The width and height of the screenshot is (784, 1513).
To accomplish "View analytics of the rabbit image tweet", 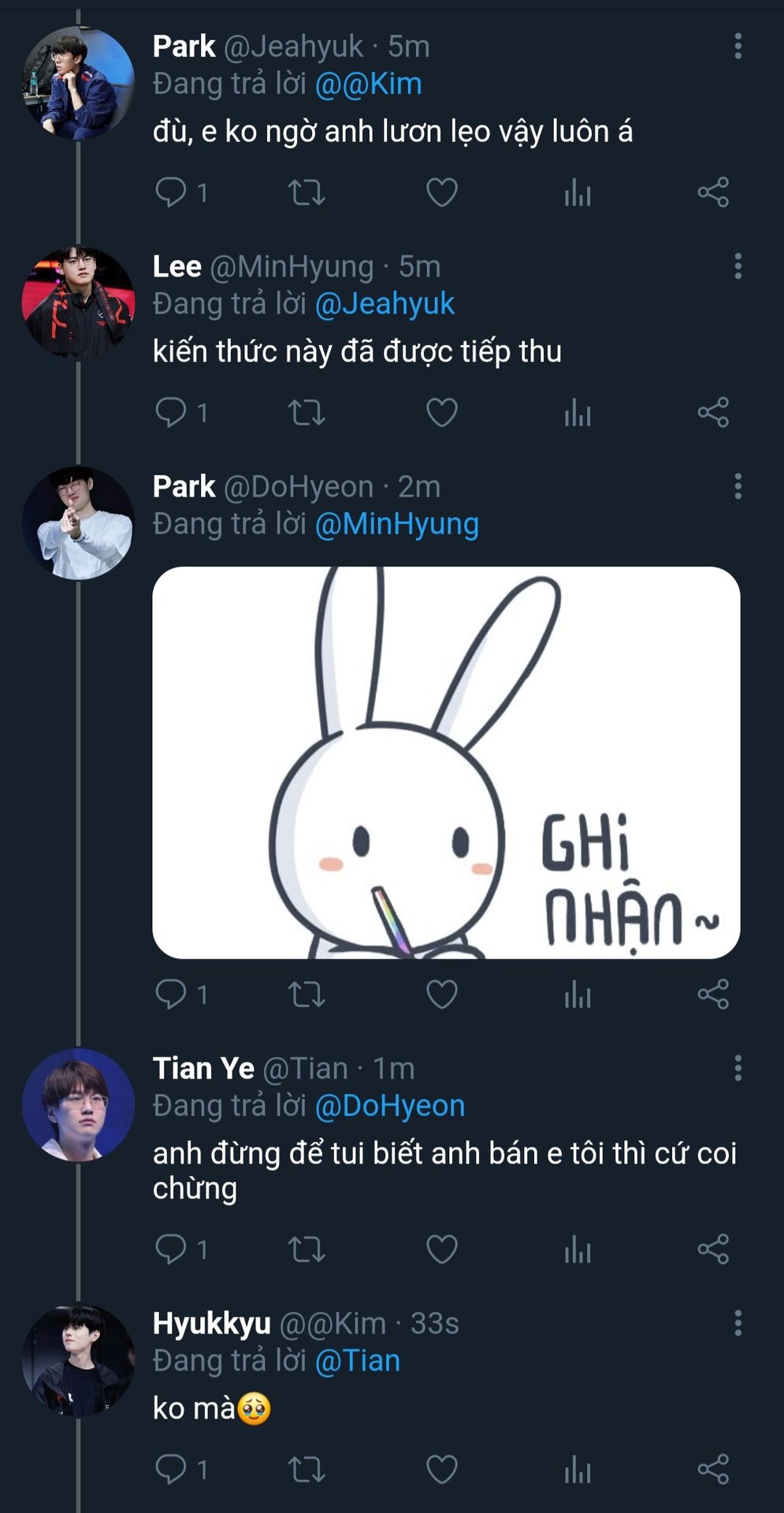I will [x=578, y=994].
